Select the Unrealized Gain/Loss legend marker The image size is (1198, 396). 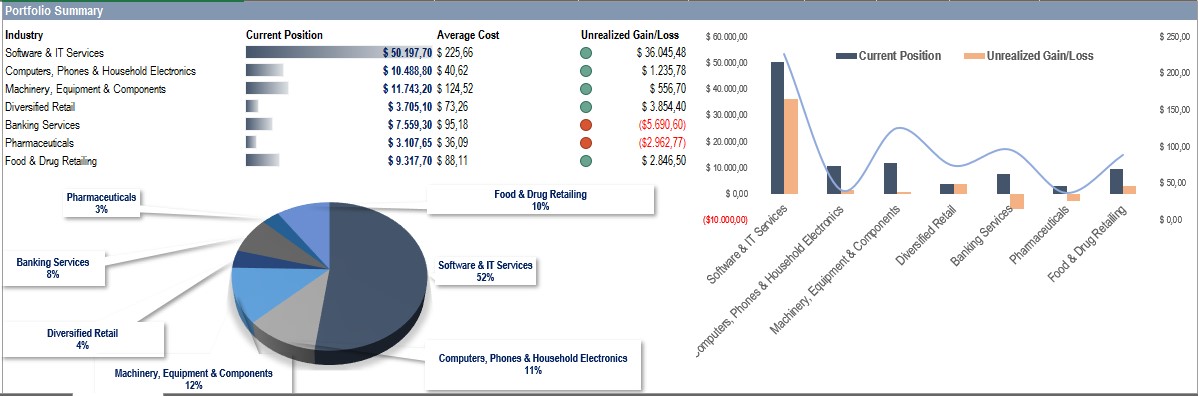click(975, 57)
